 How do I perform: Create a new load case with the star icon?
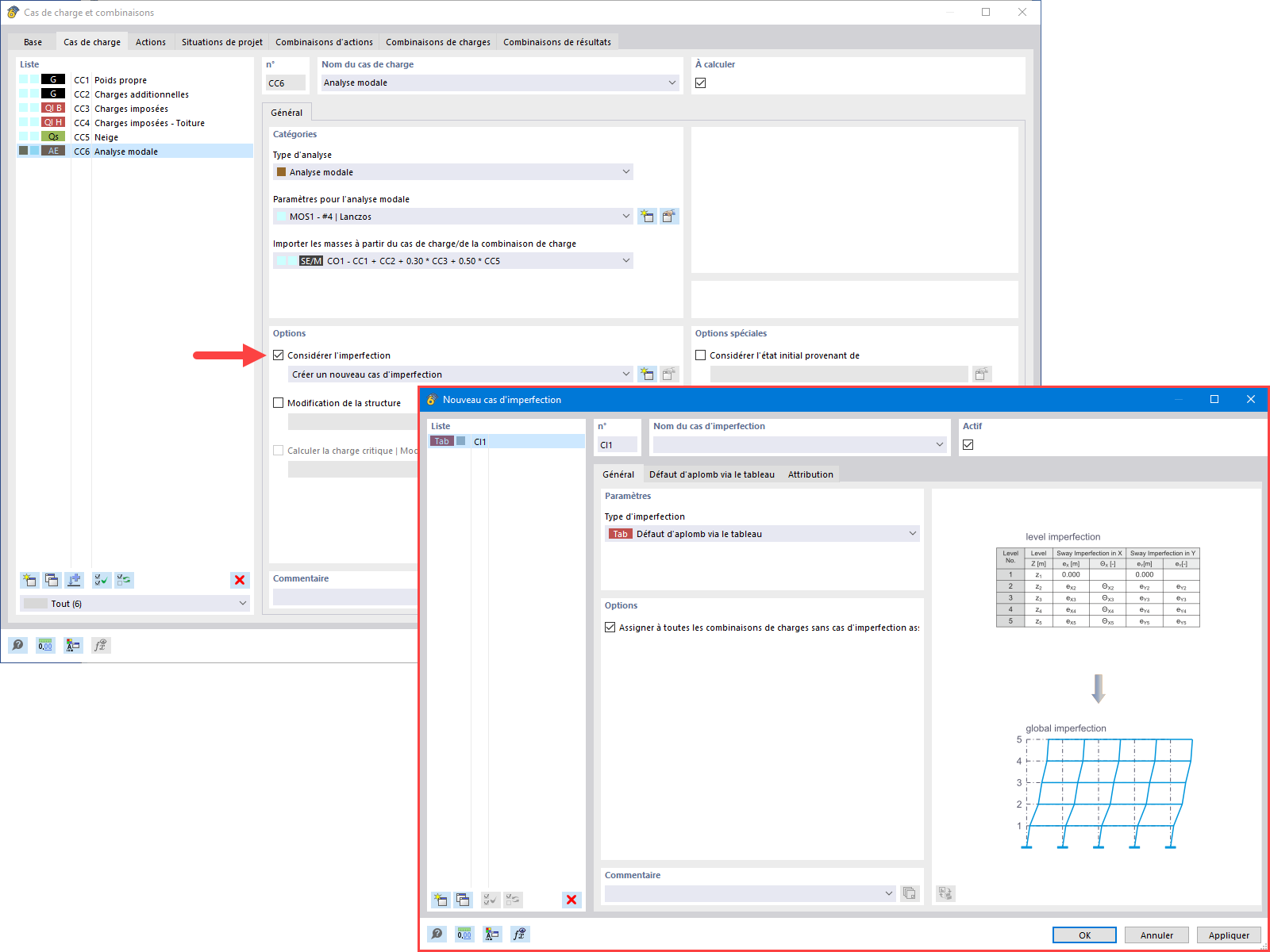coord(29,580)
